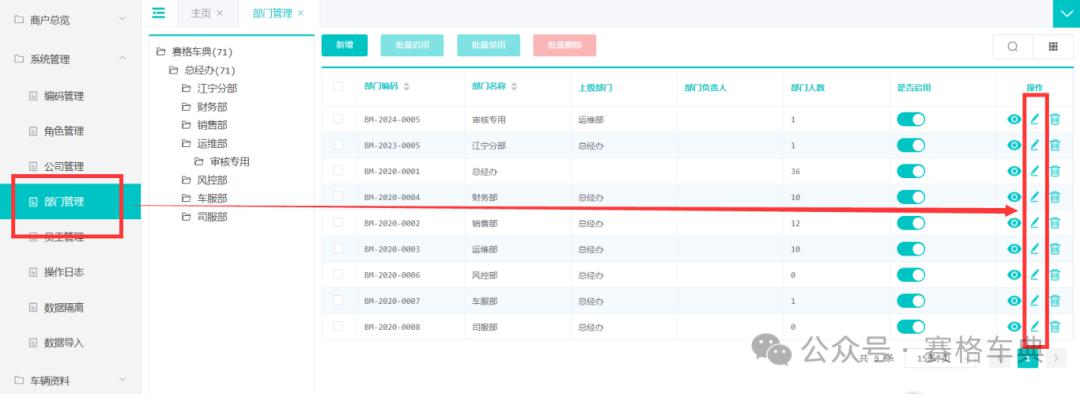View details of the BM-2020-0007 row
1080x394 pixels.
tap(1013, 300)
